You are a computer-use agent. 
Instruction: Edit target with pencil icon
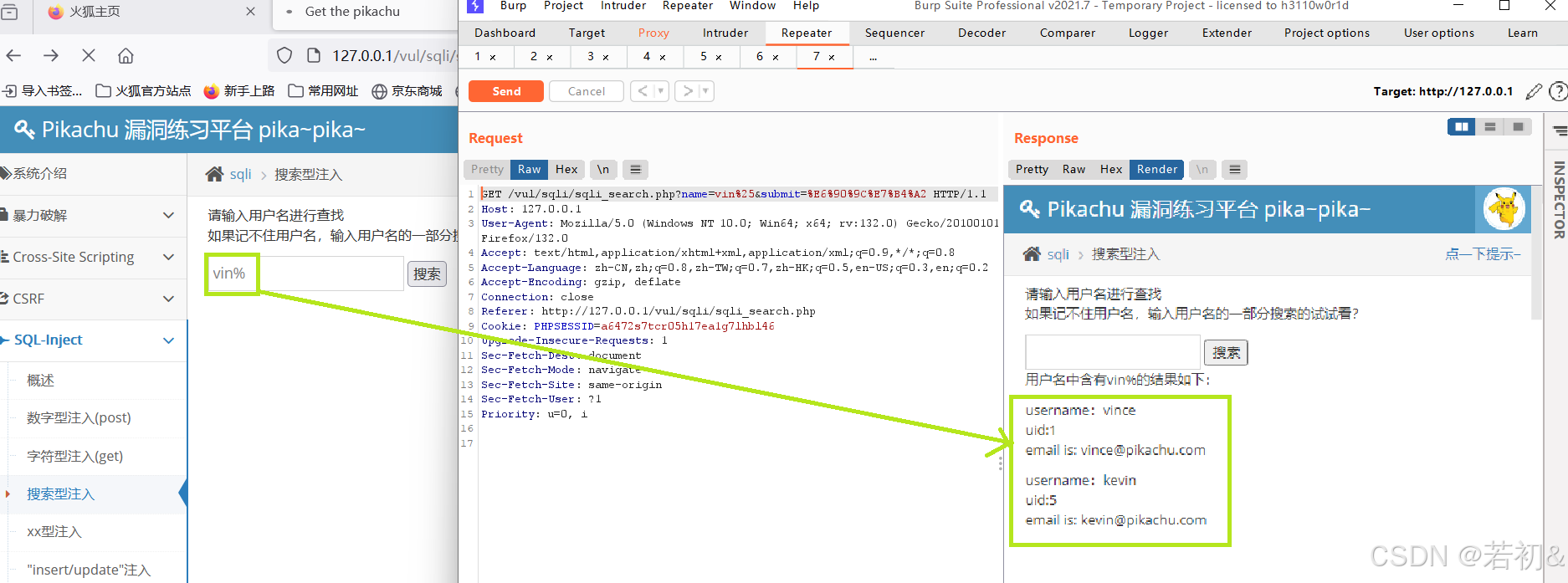(x=1534, y=92)
